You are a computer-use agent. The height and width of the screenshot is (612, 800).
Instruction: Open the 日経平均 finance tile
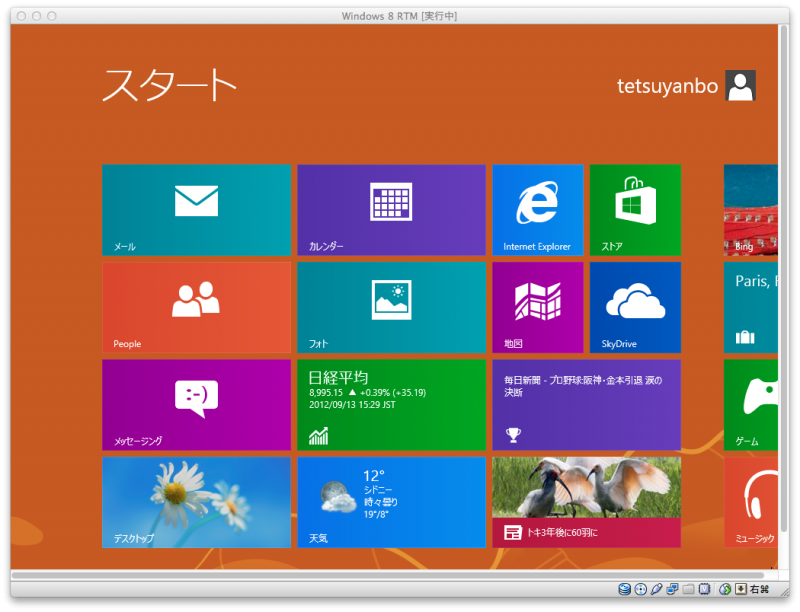coord(391,405)
